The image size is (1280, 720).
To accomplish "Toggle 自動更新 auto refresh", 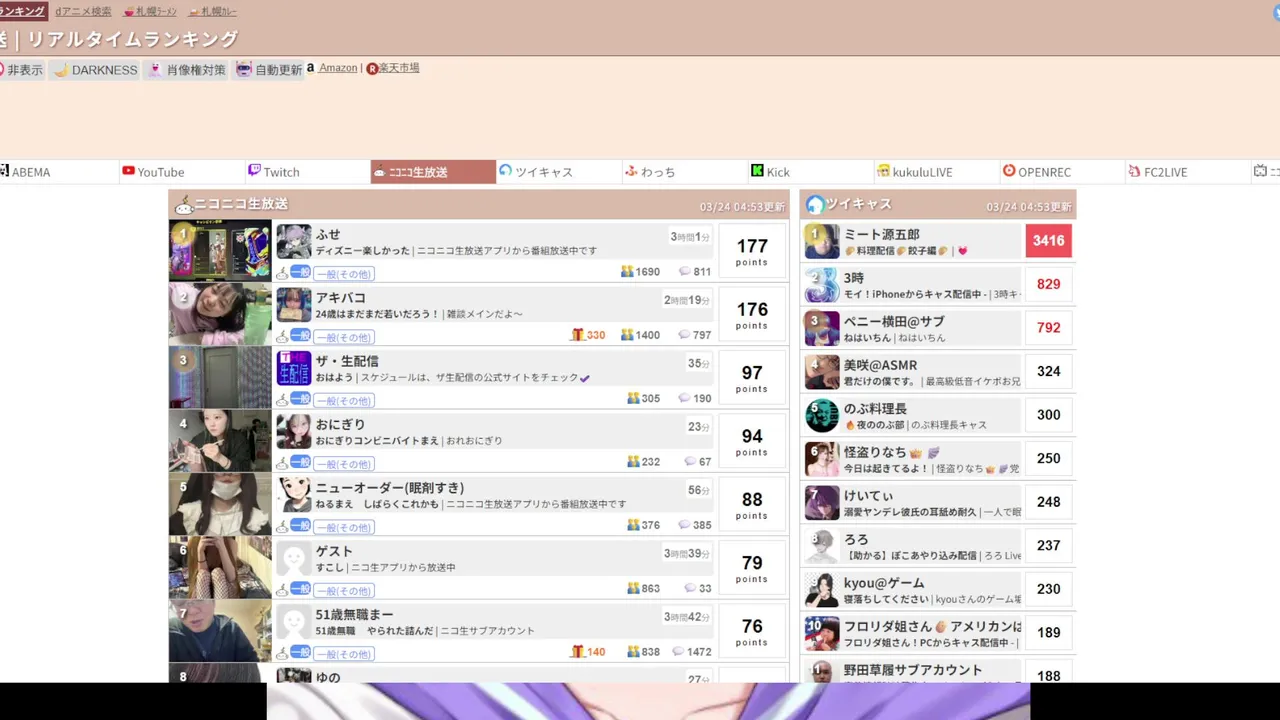I will 268,70.
